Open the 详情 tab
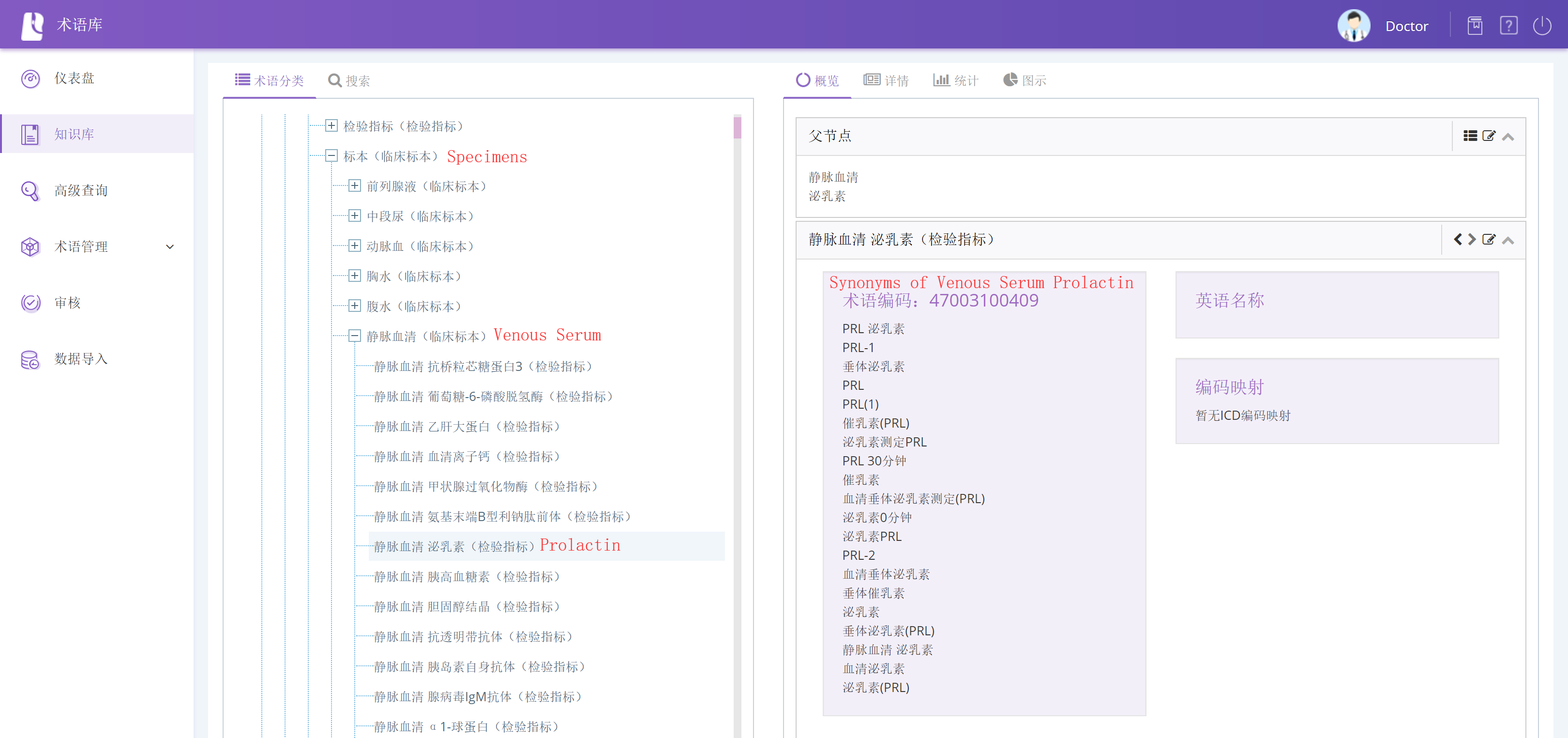The height and width of the screenshot is (738, 1568). pos(886,80)
